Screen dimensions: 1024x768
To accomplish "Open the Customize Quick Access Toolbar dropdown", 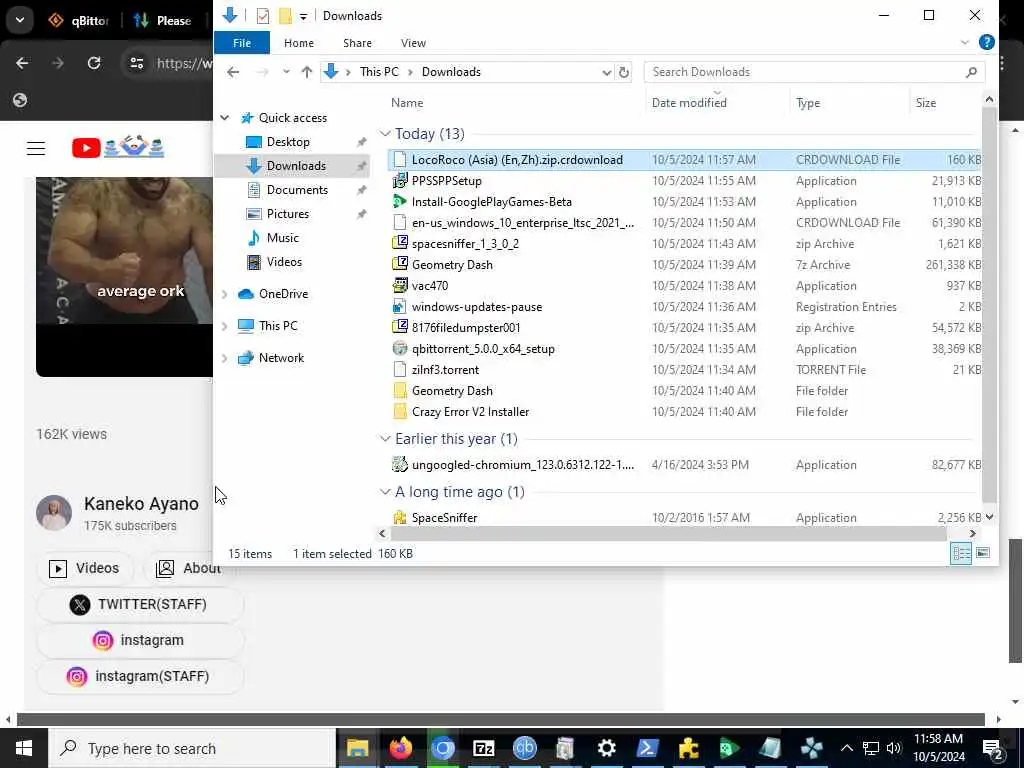I will (x=303, y=16).
